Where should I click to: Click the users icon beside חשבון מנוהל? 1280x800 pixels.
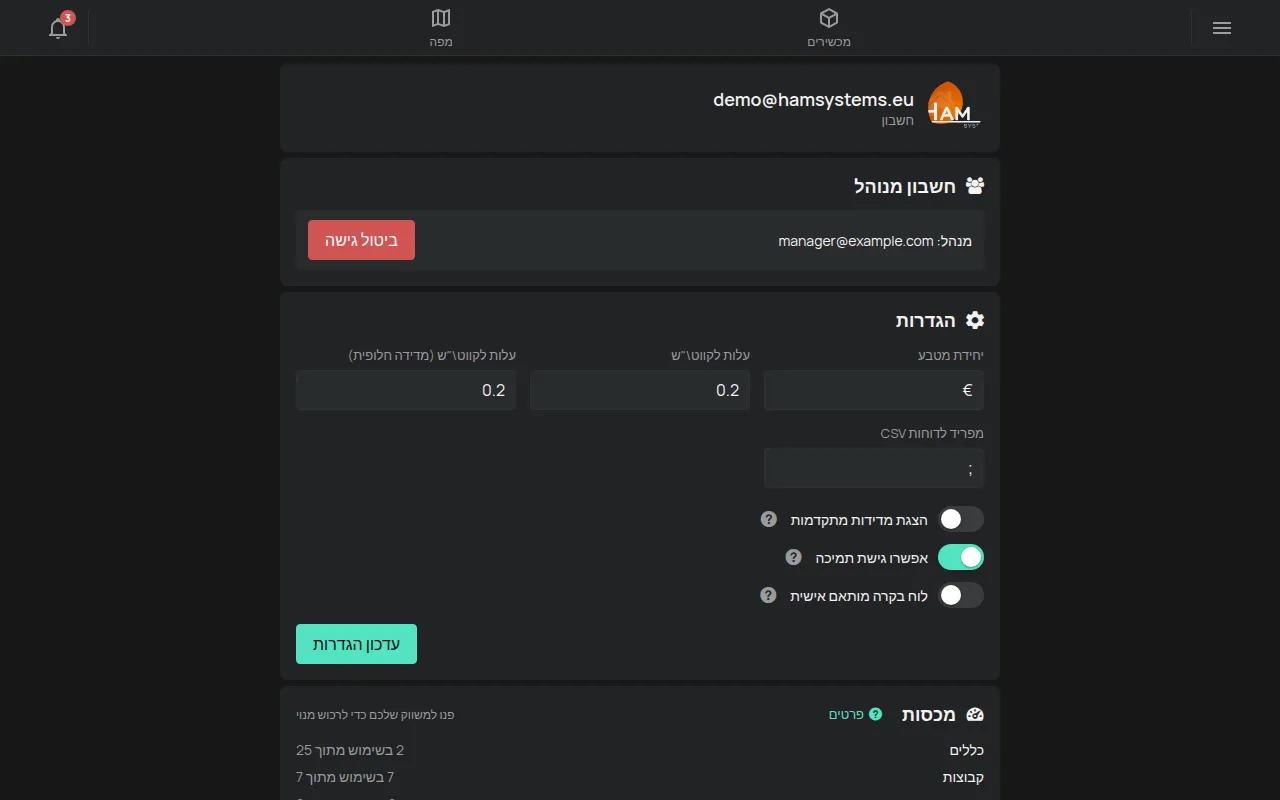[x=975, y=185]
